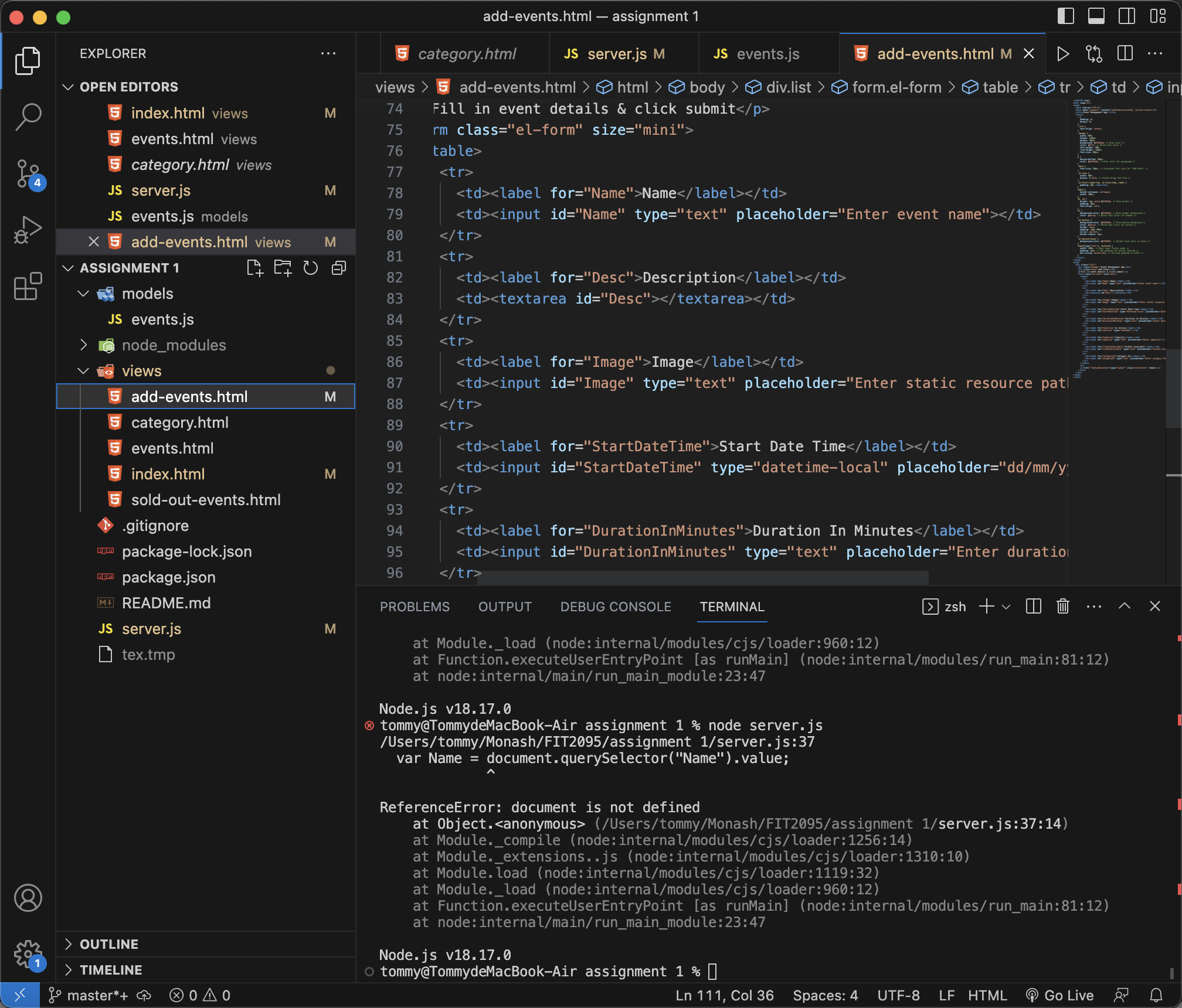Viewport: 1182px width, 1008px height.
Task: Click the New File icon in Assignment 1
Action: click(x=254, y=268)
